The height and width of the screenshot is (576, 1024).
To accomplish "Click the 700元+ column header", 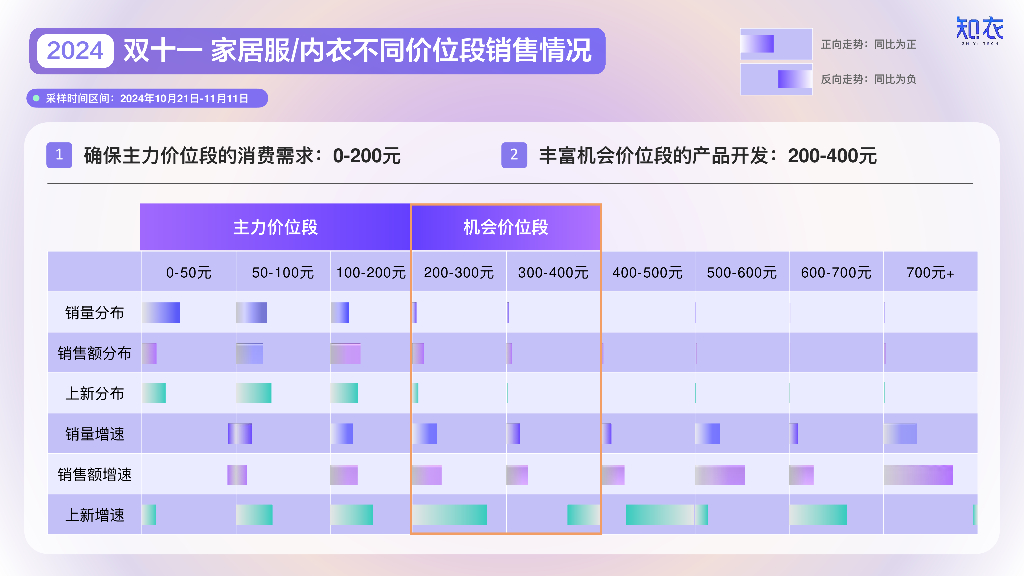I will pyautogui.click(x=930, y=272).
